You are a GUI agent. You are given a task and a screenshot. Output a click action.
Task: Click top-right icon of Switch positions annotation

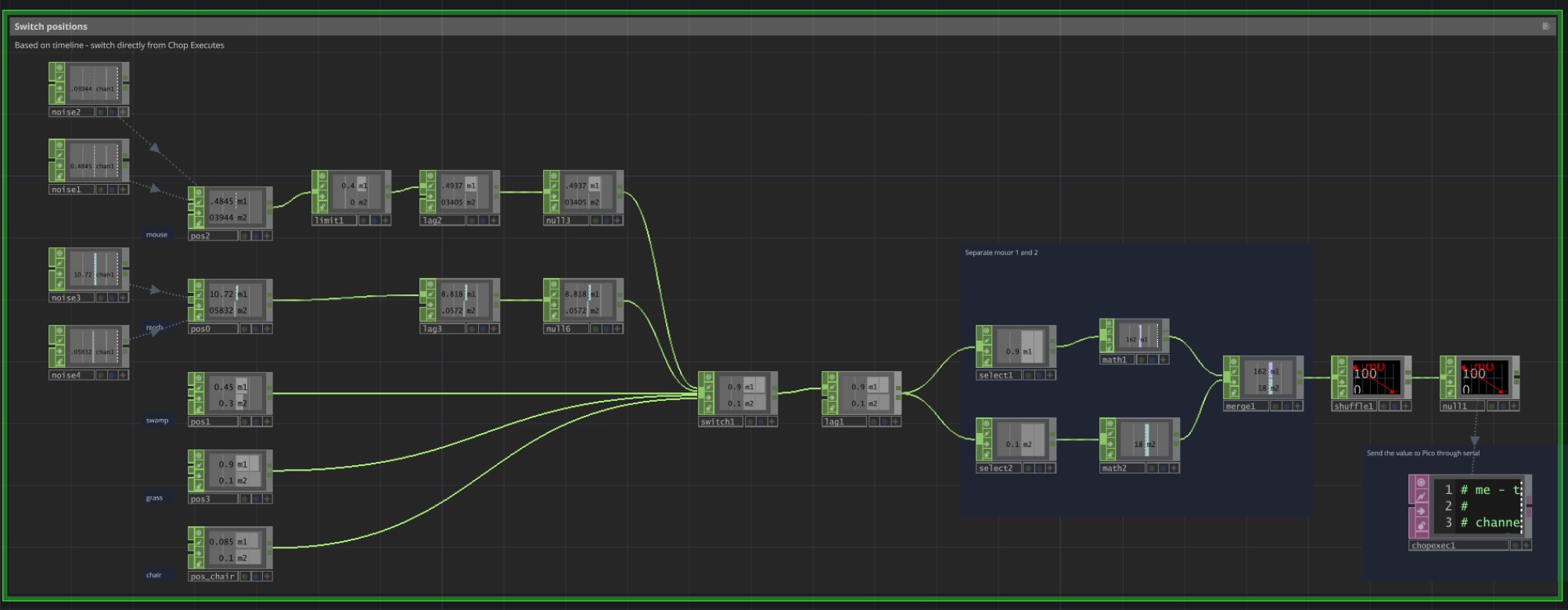pyautogui.click(x=1545, y=27)
